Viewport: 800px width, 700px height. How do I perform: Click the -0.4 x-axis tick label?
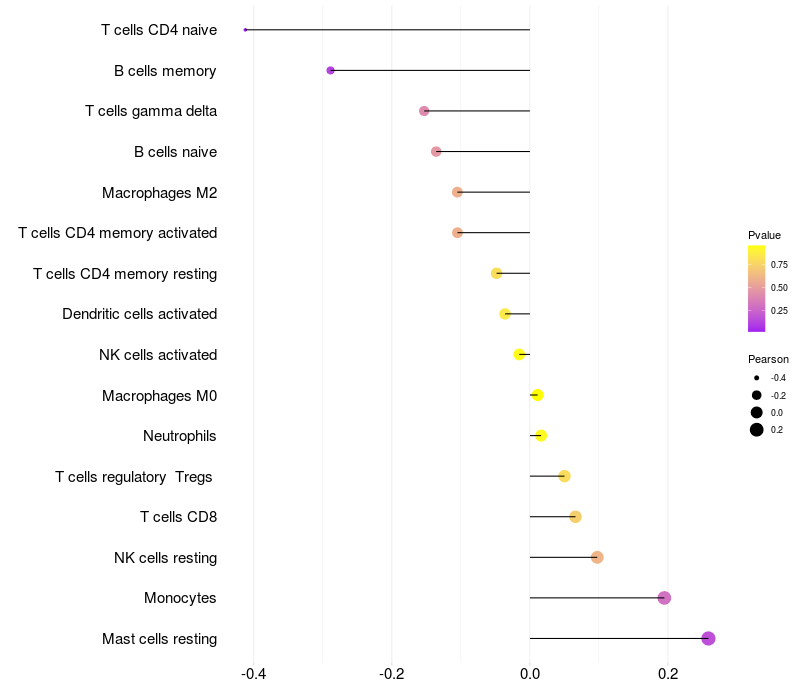click(x=254, y=674)
